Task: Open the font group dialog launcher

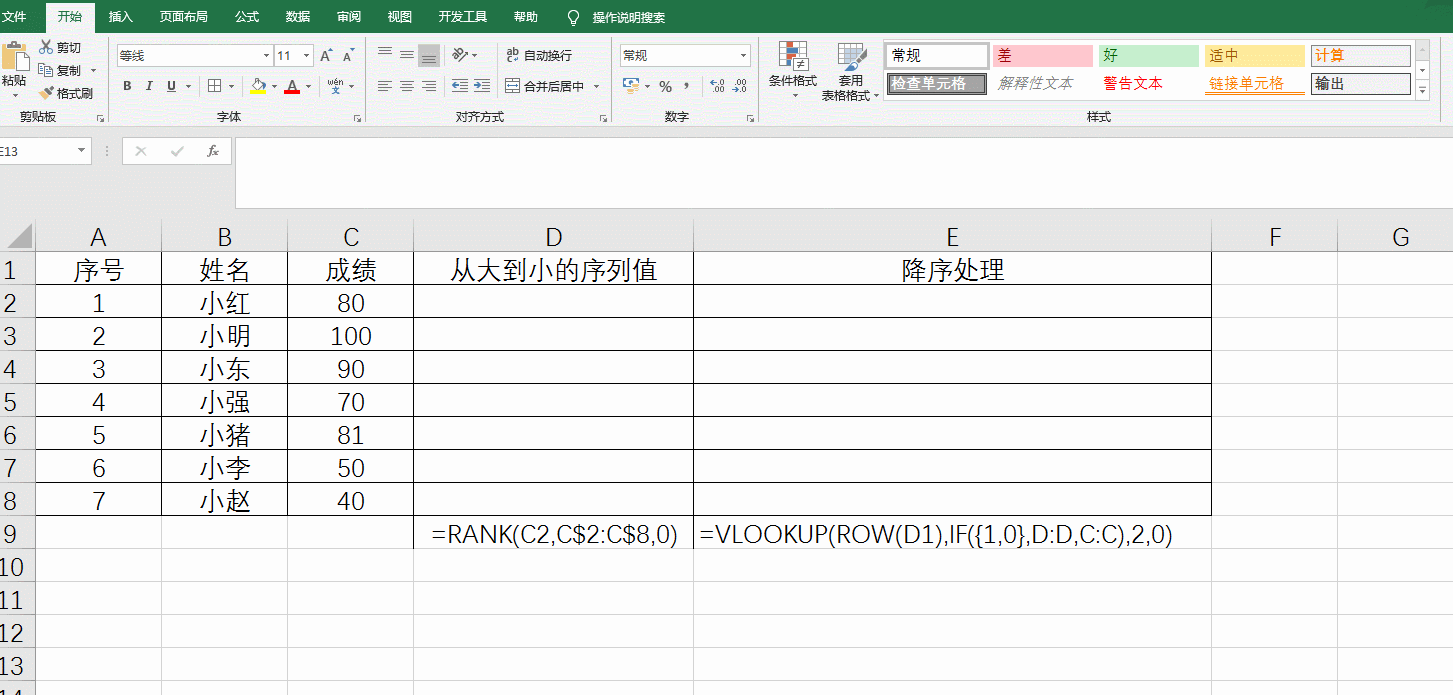Action: (x=357, y=118)
